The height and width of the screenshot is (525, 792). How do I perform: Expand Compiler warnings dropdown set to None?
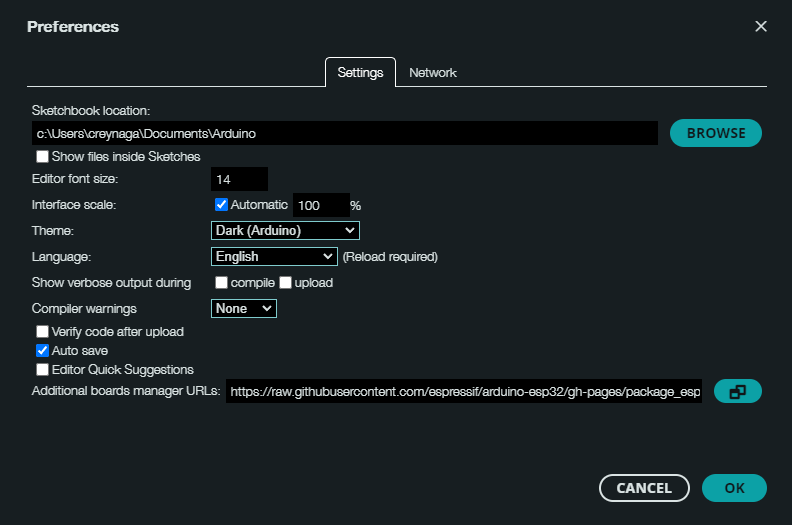243,309
